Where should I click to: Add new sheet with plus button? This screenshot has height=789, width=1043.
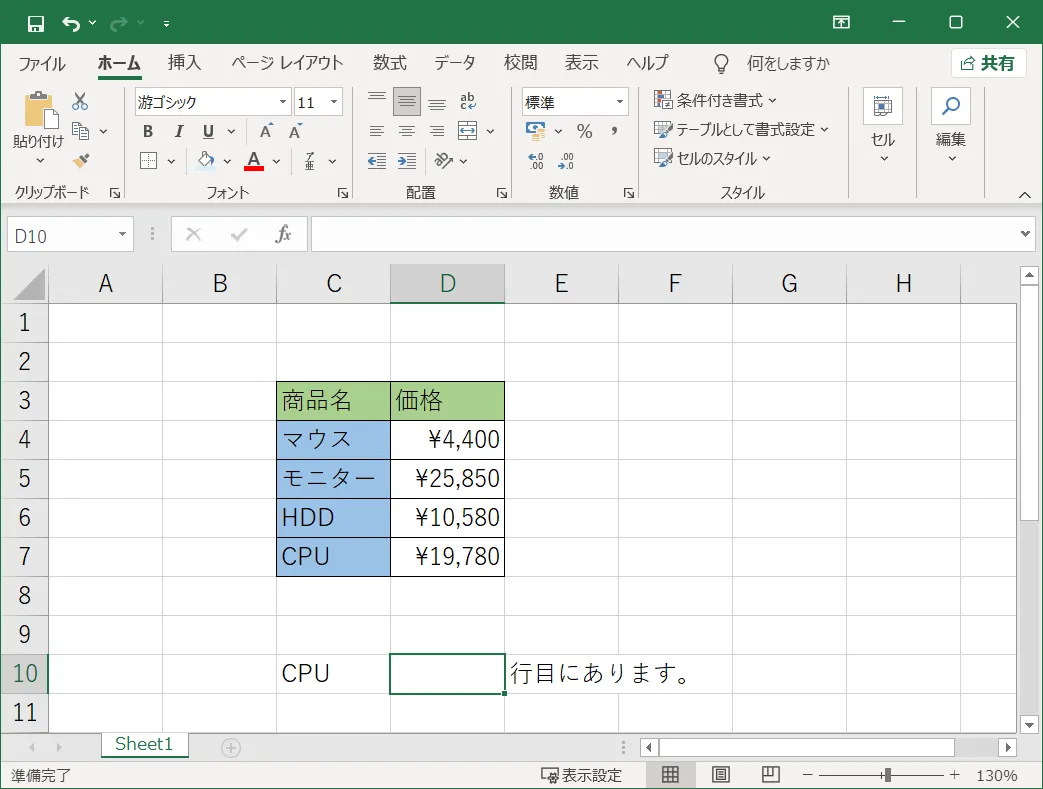pos(231,748)
